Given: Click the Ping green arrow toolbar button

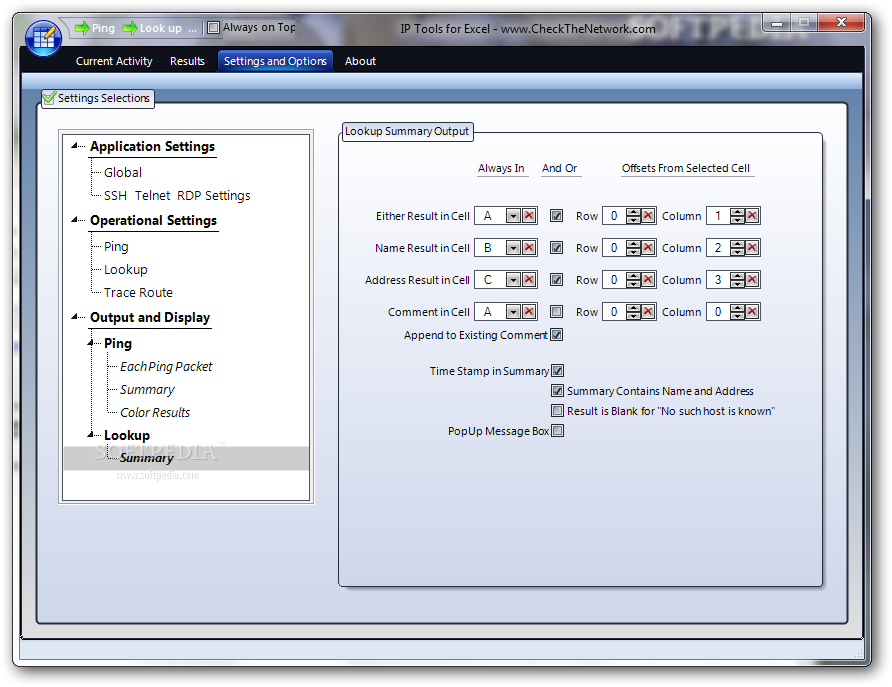Looking at the screenshot, I should tap(95, 28).
